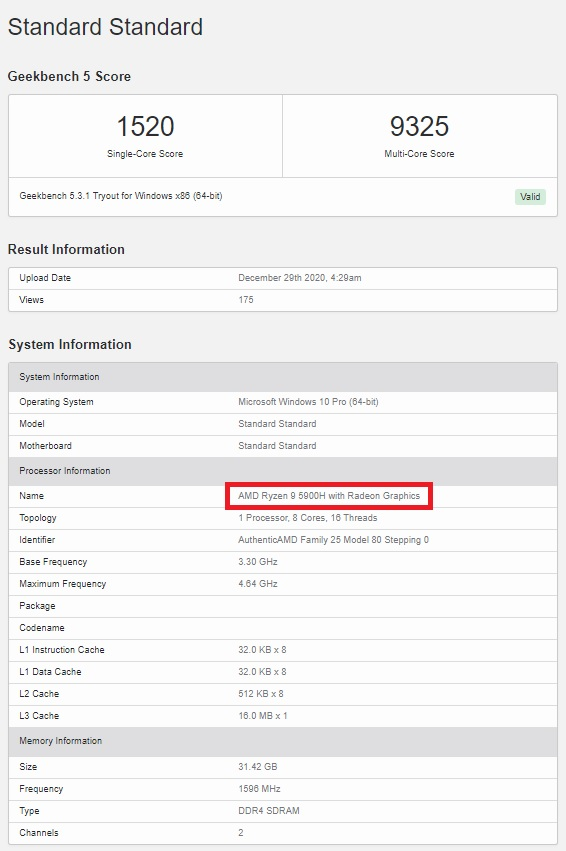Click the Topology row value
The height and width of the screenshot is (851, 566).
pyautogui.click(x=308, y=518)
